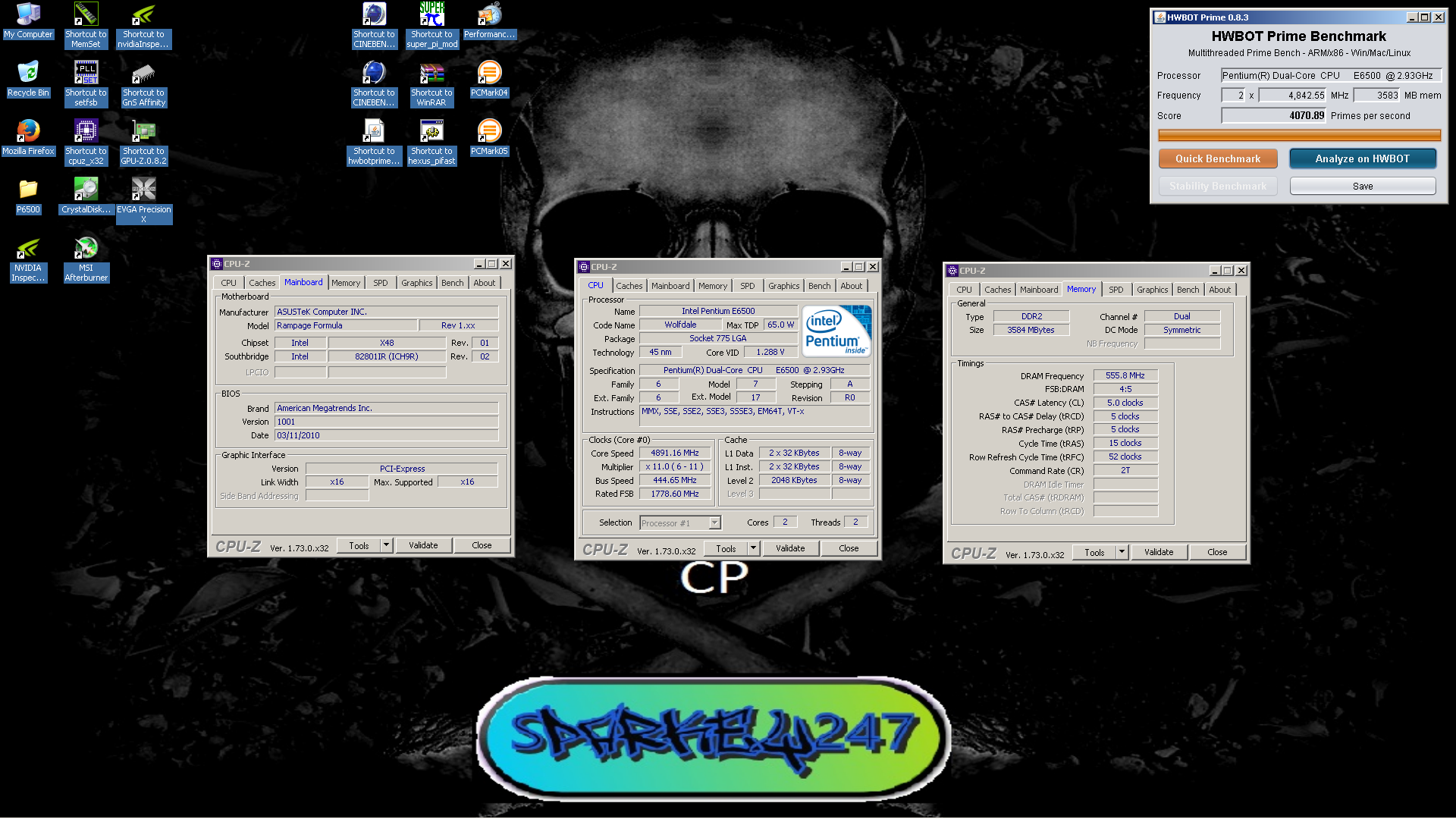
Task: Click HWBOT frequency field 4,842.55
Action: 1293,96
